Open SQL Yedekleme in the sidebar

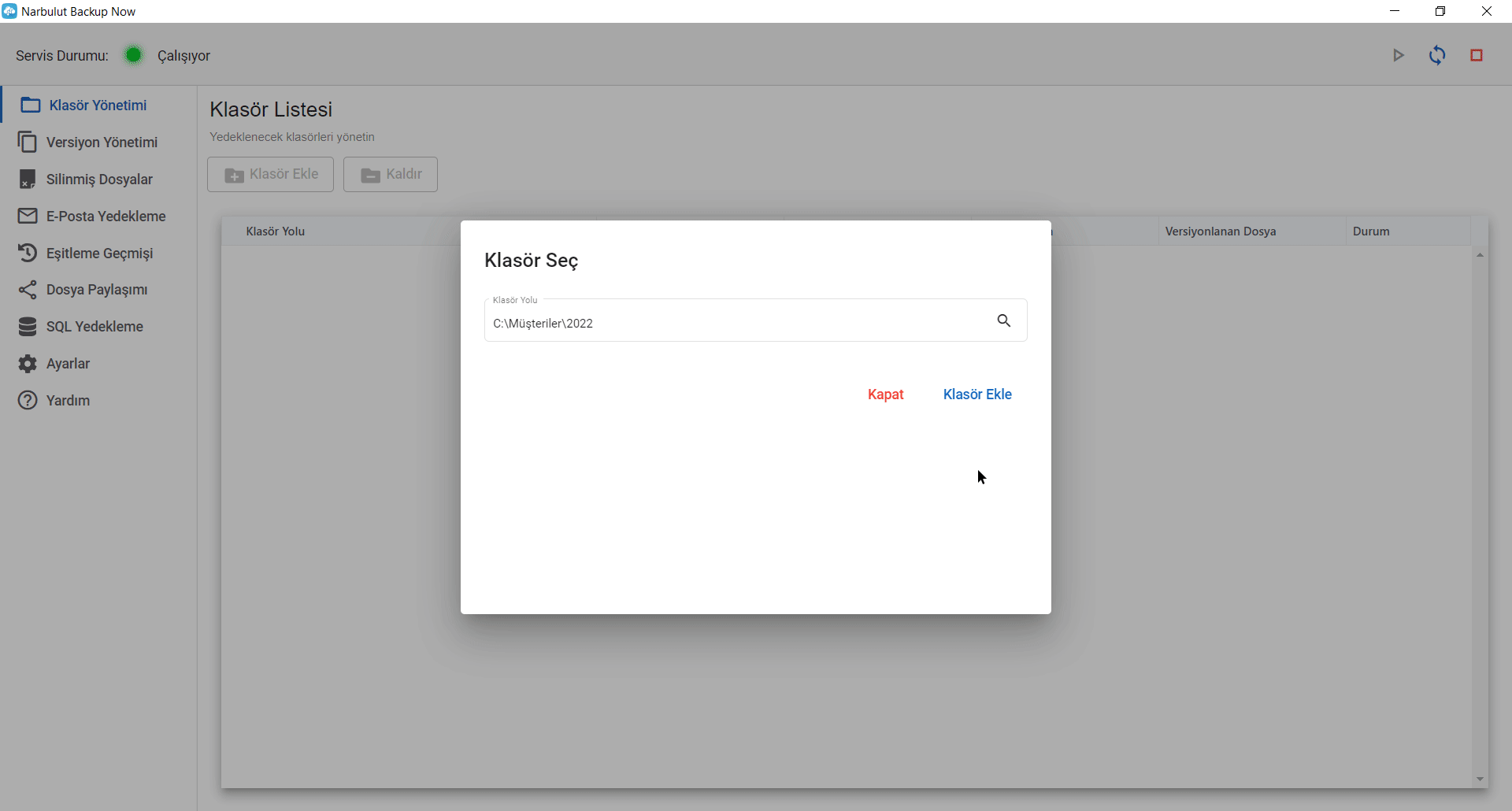click(x=98, y=327)
